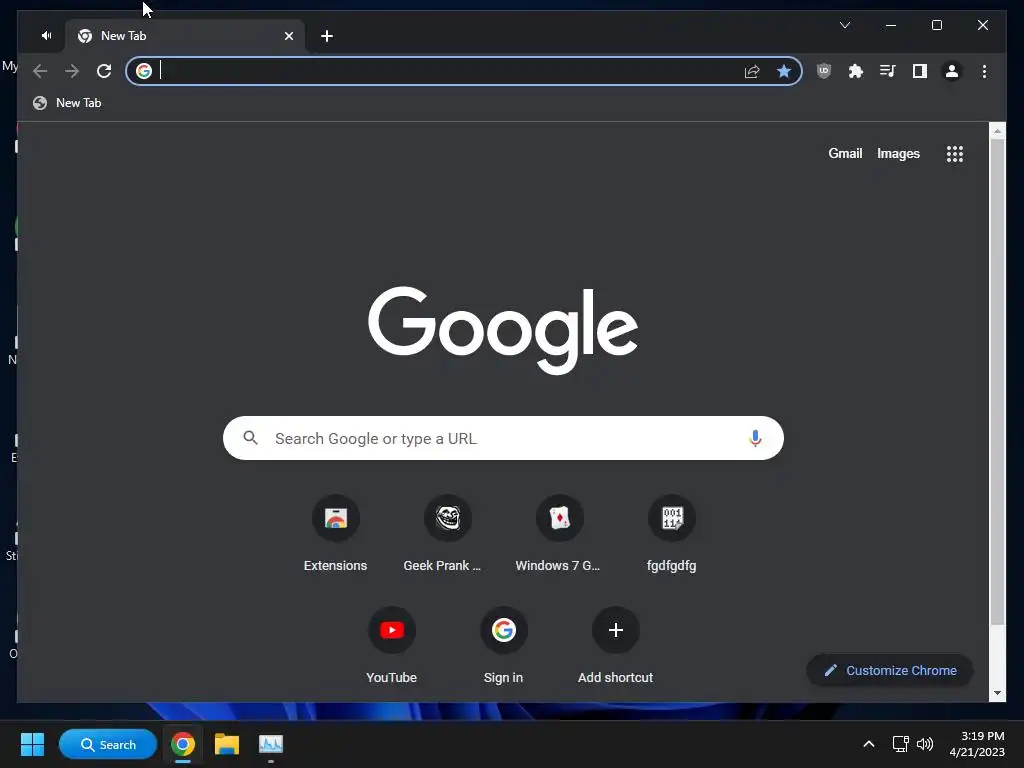
Task: Go forward with the forward arrow
Action: point(72,71)
